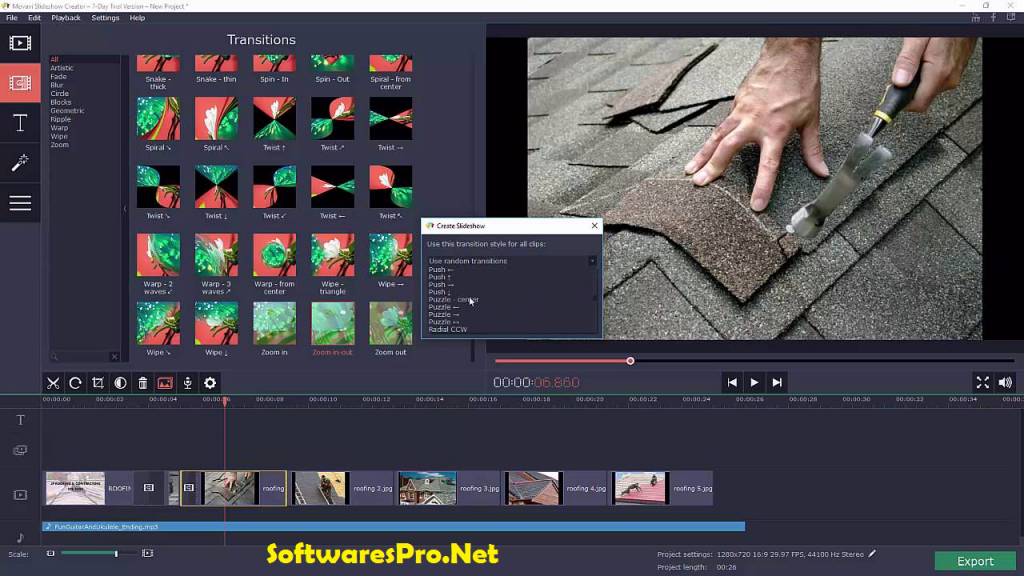This screenshot has height=576, width=1024.
Task: Select the Titles tool in the left sidebar
Action: point(20,123)
